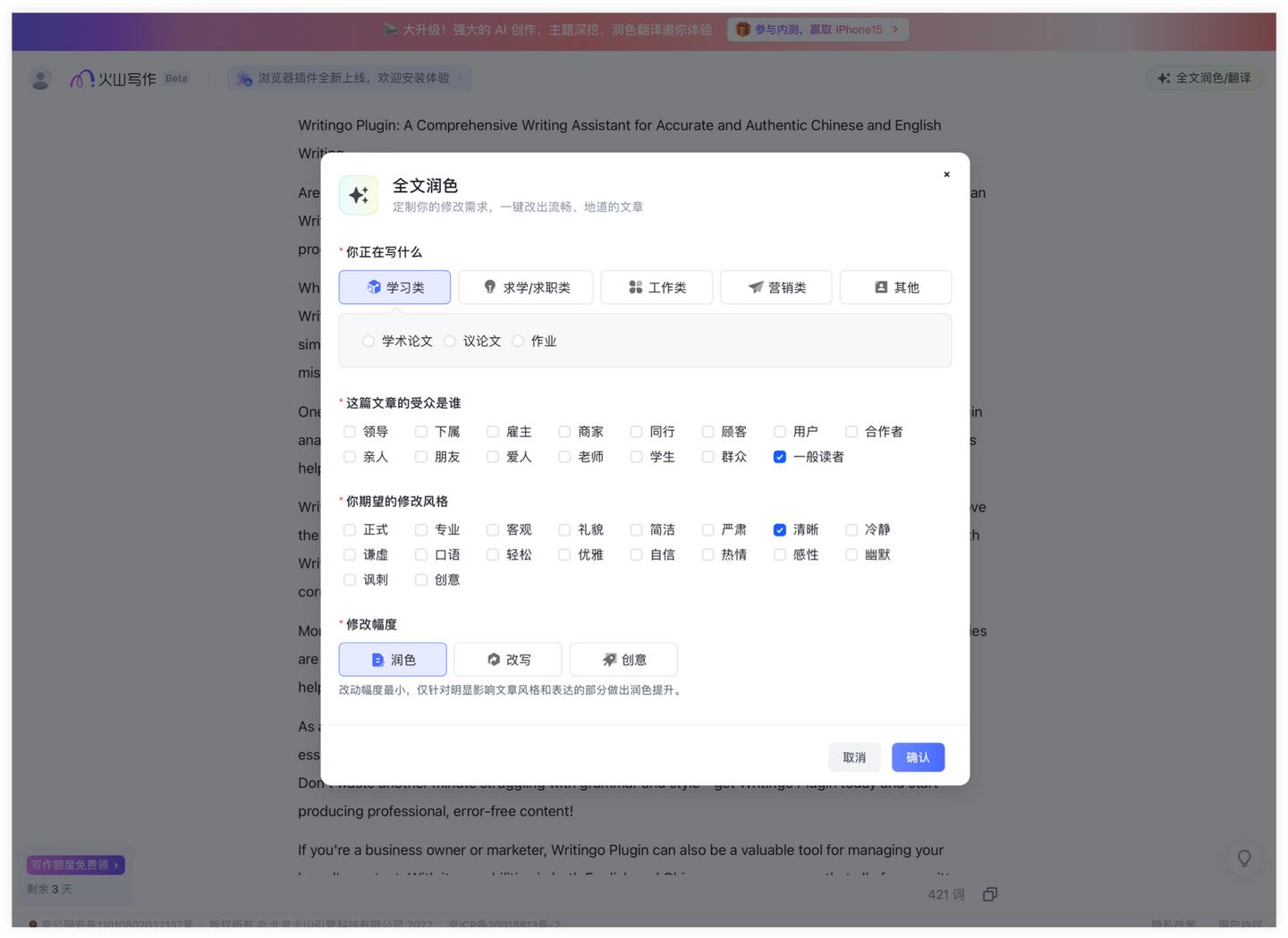Uncheck the 一般读者 audience checkbox
The image size is (1288, 938).
click(780, 457)
